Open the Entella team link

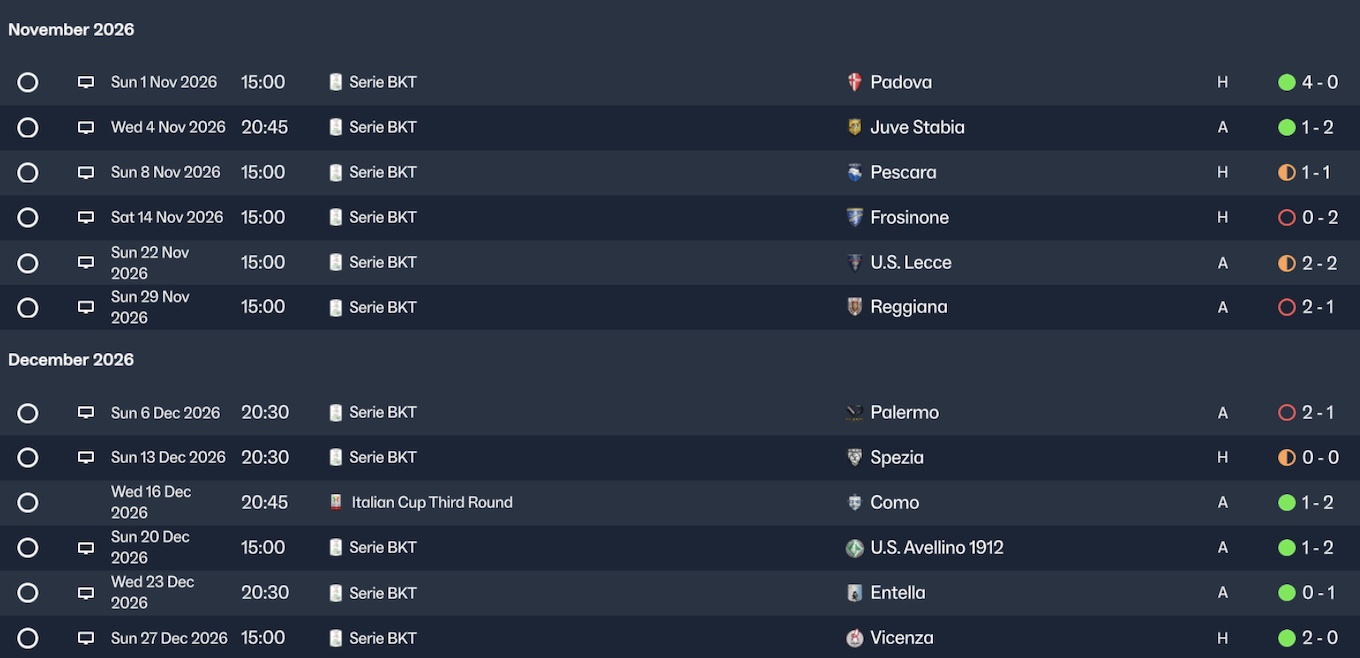(x=897, y=593)
